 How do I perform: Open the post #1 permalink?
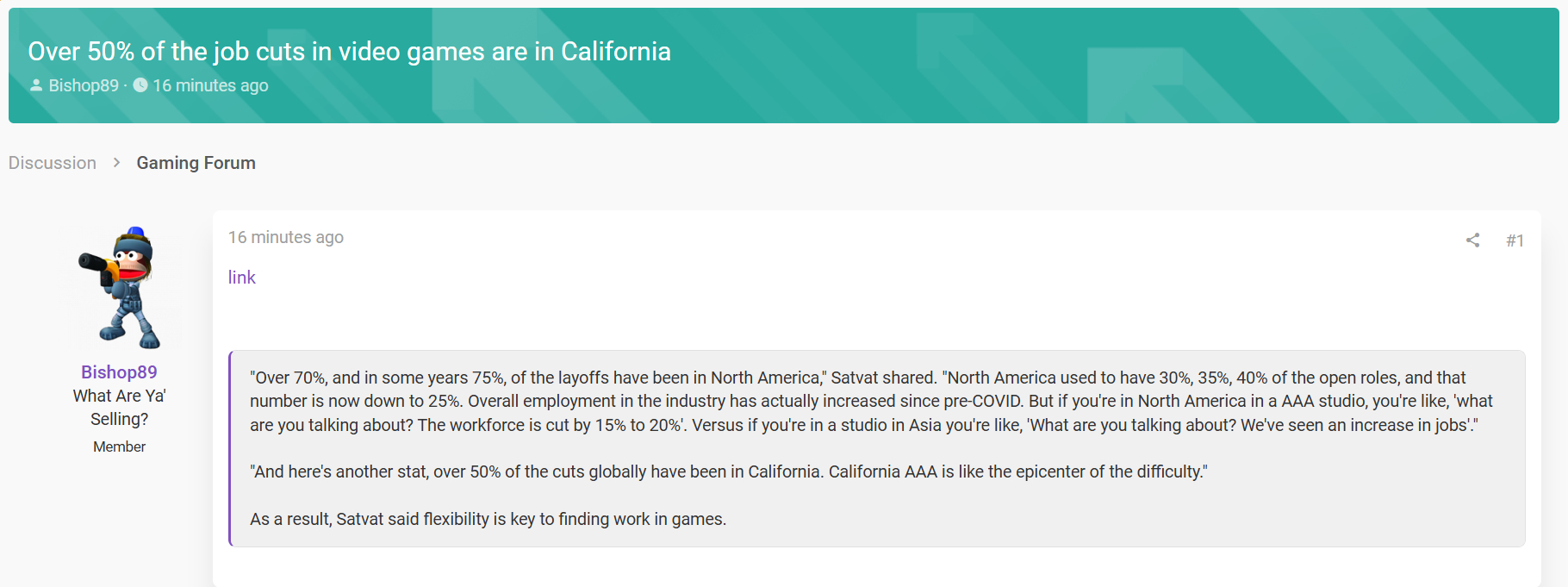[x=1515, y=240]
